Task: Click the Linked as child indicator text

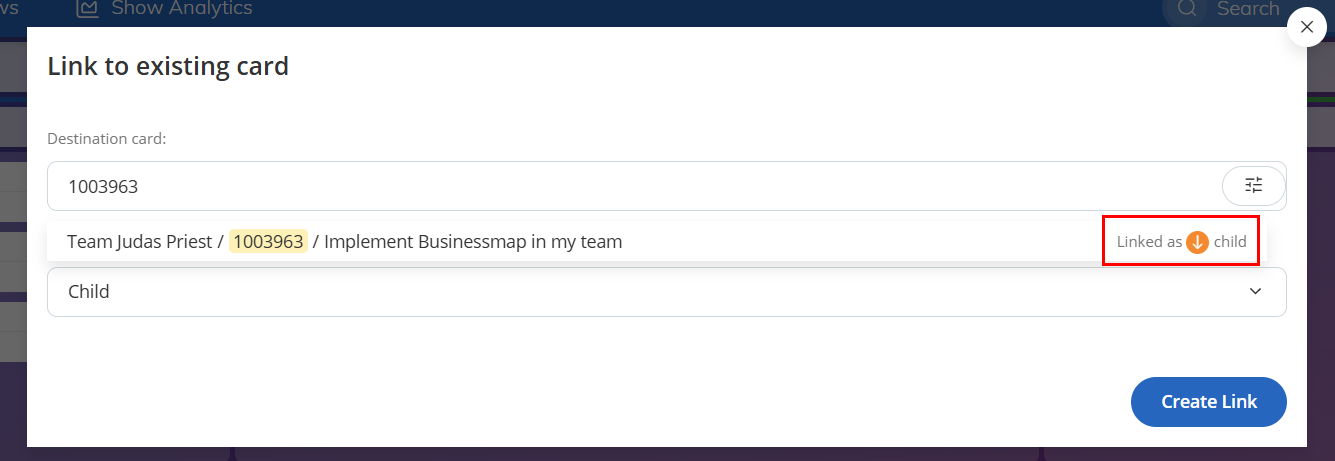Action: click(x=1181, y=241)
